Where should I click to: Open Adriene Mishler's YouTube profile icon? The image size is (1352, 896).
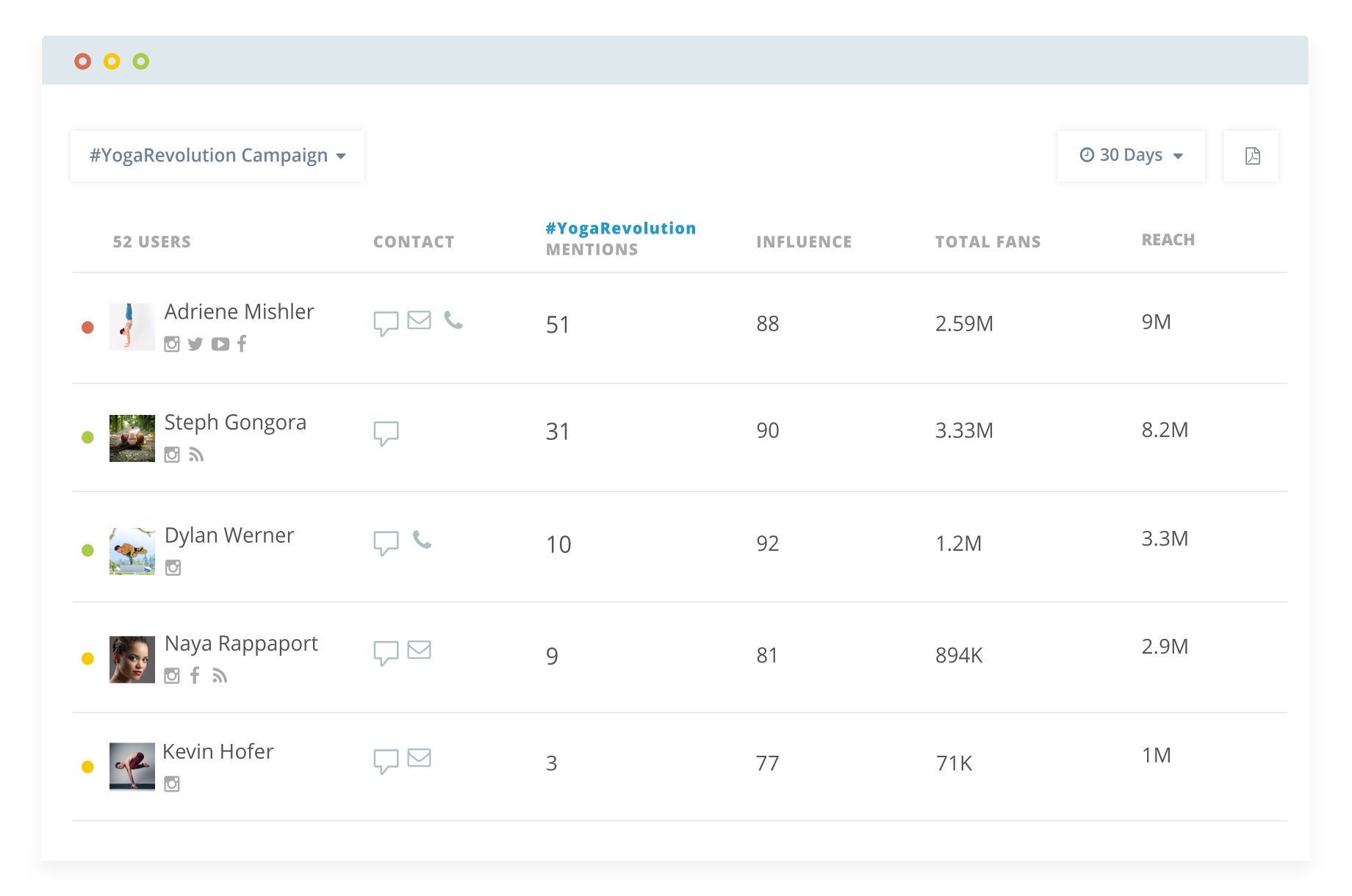(x=220, y=344)
